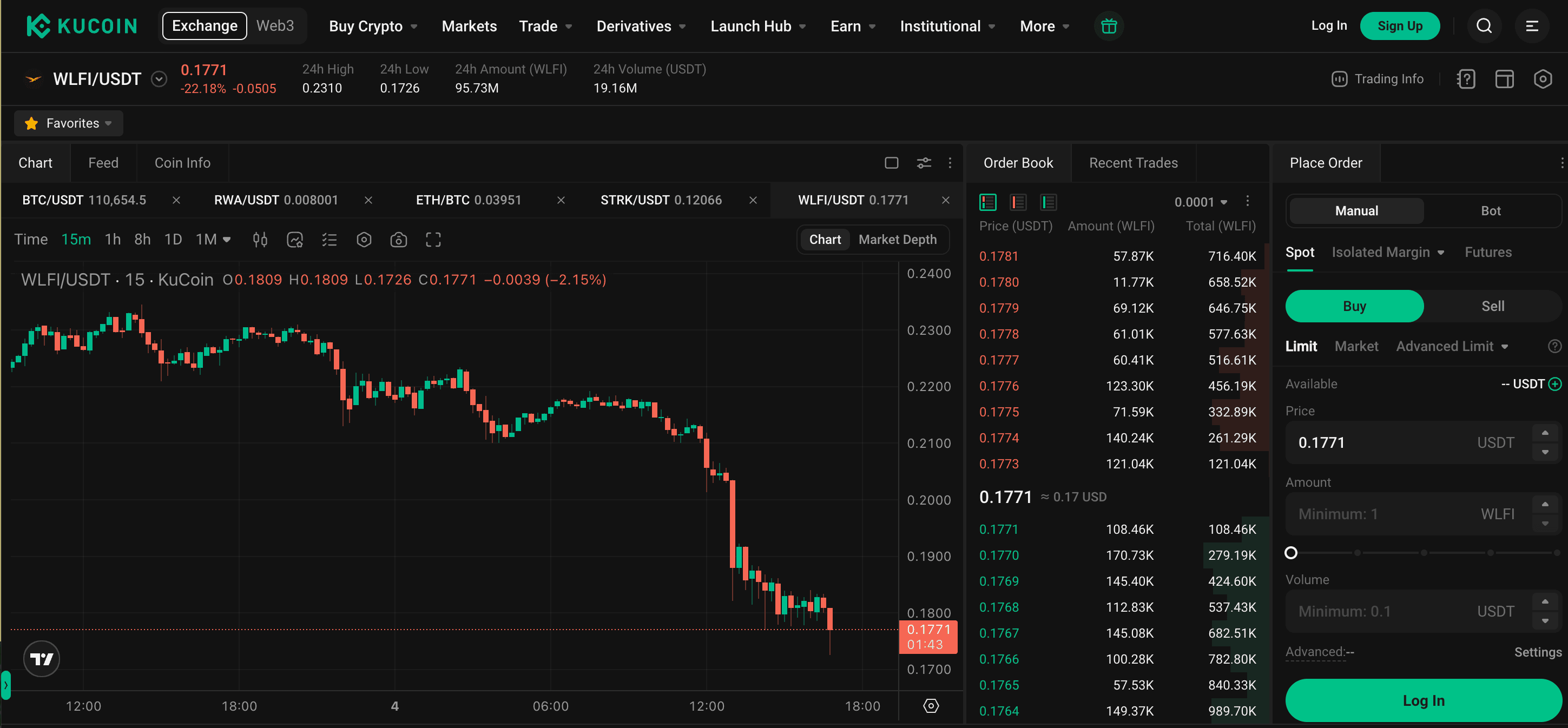
Task: Open the Markets page link
Action: tap(469, 26)
